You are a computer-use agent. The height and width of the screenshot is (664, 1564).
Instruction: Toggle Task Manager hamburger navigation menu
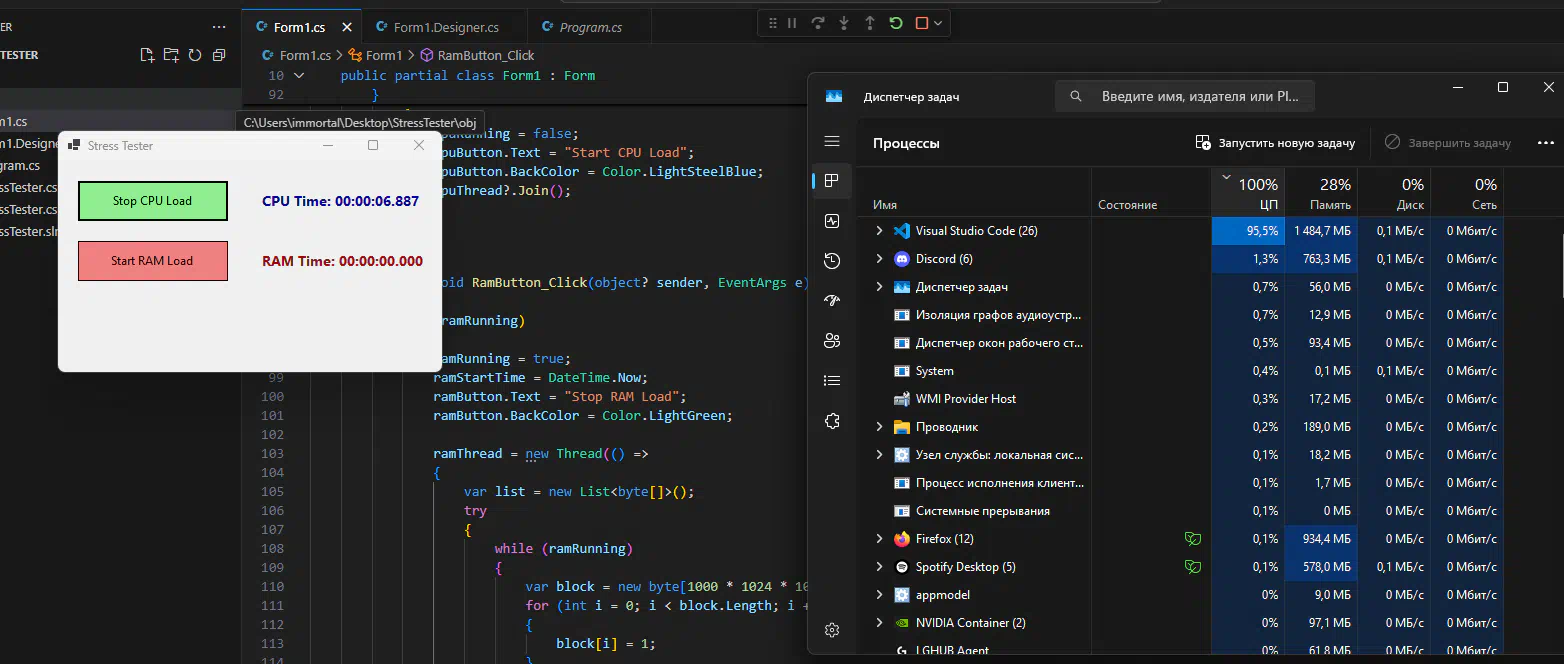pyautogui.click(x=832, y=142)
